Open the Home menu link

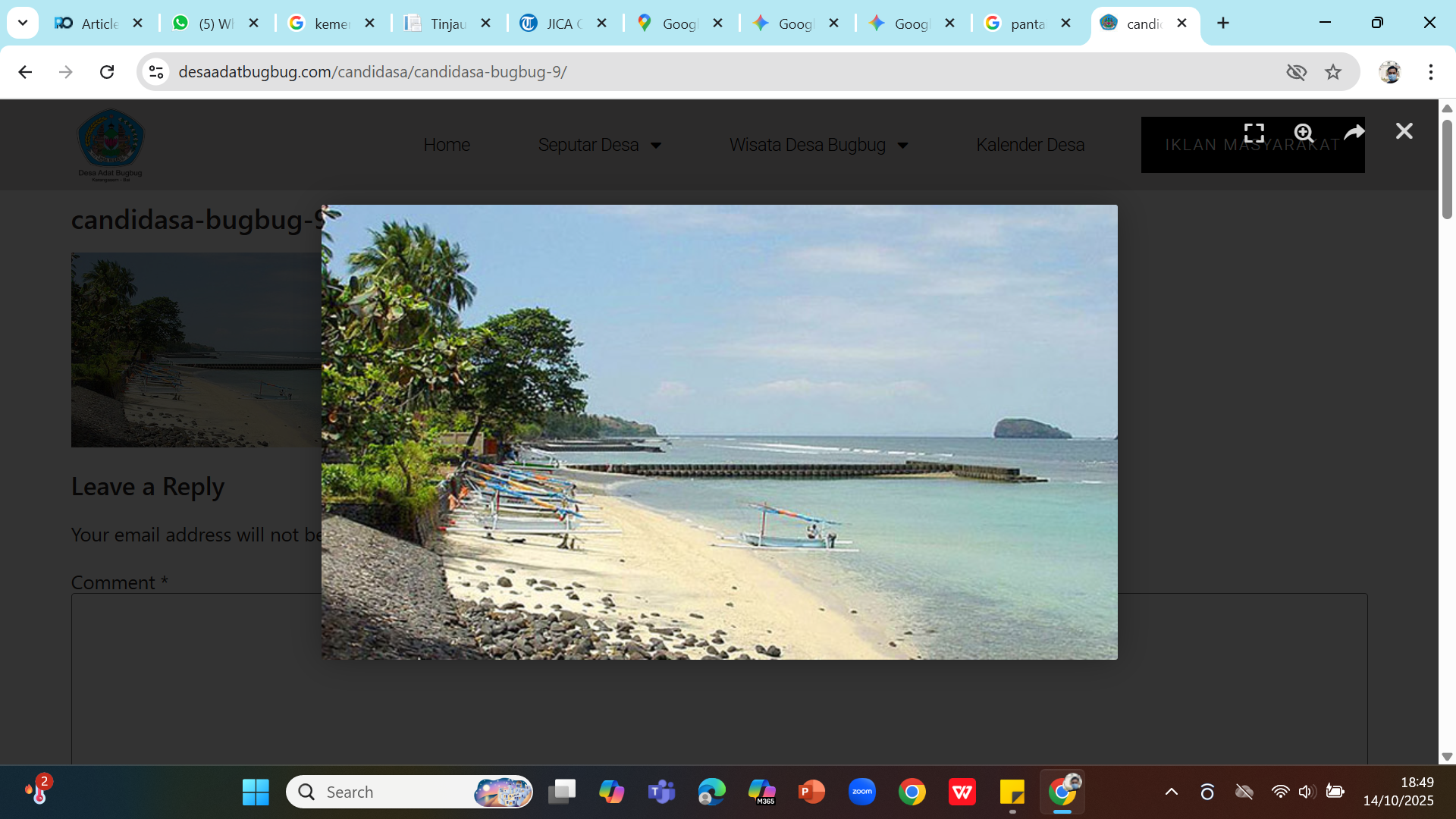tap(447, 145)
